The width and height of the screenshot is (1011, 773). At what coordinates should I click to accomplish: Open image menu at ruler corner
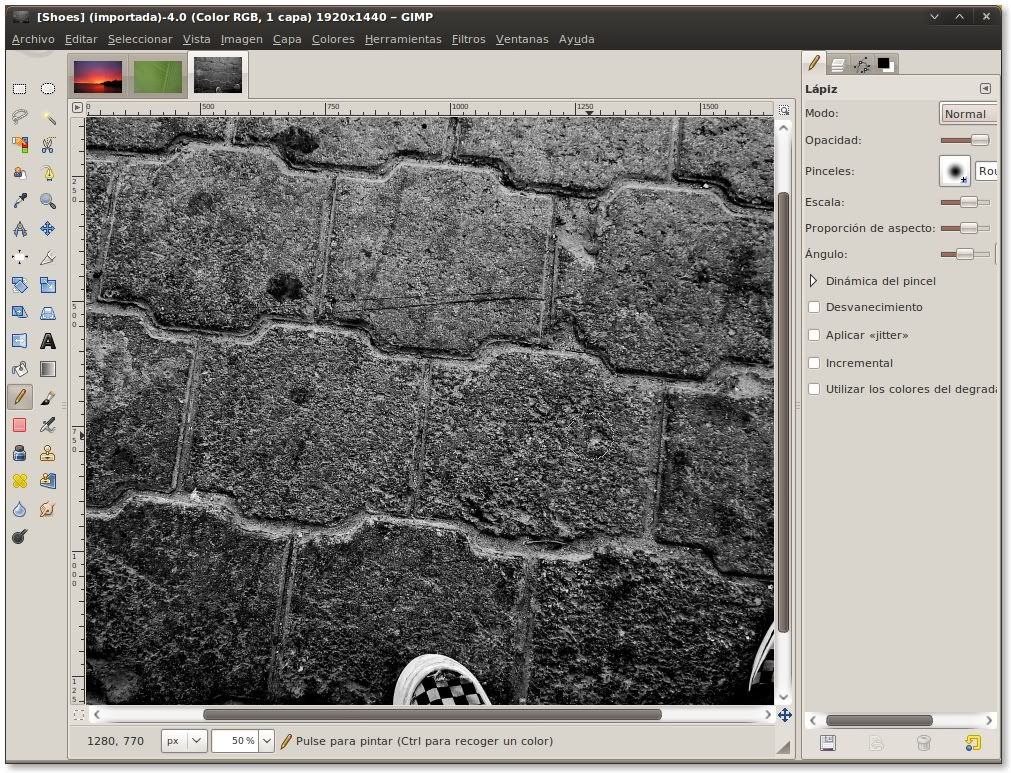77,108
